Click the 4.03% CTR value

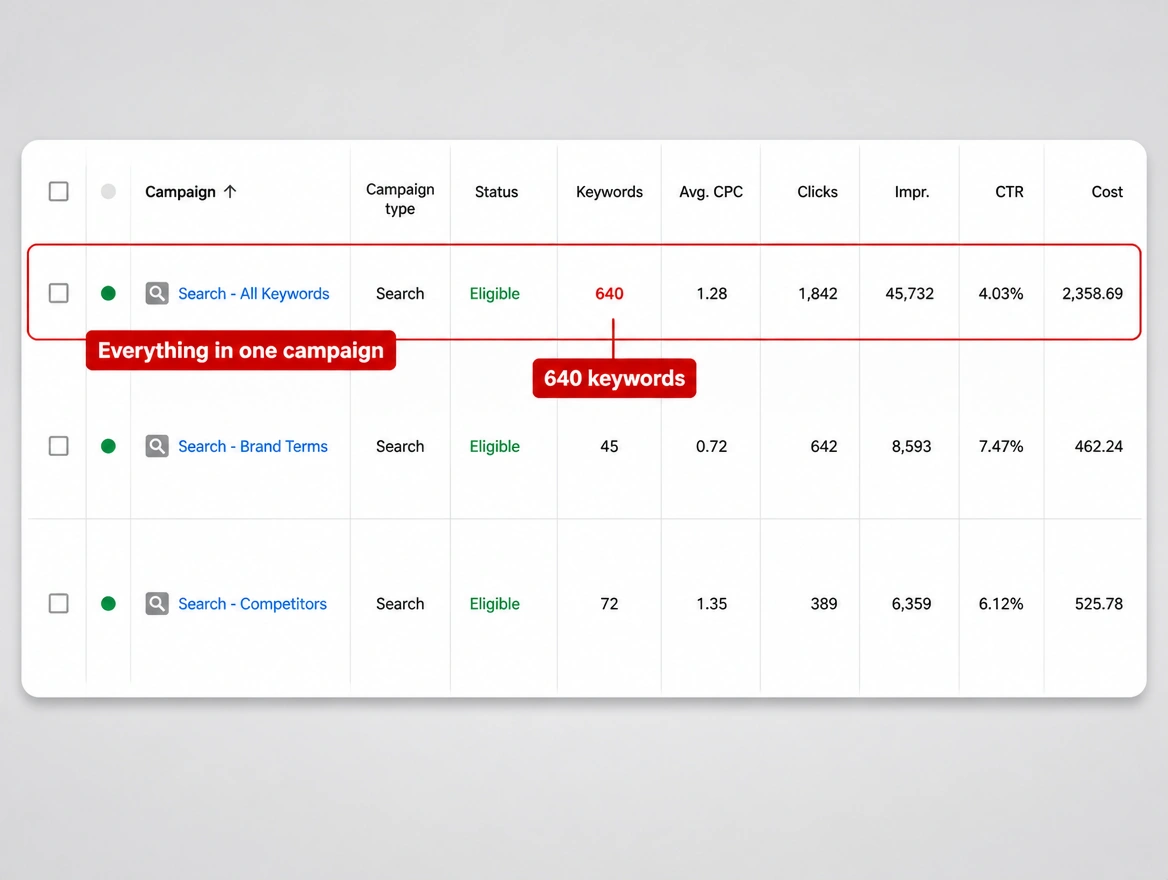click(1001, 294)
